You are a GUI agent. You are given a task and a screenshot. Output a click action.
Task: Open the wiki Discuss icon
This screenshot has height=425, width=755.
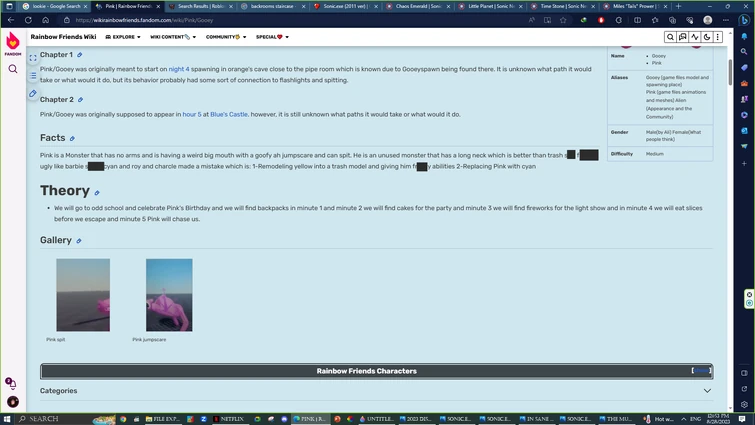point(682,37)
